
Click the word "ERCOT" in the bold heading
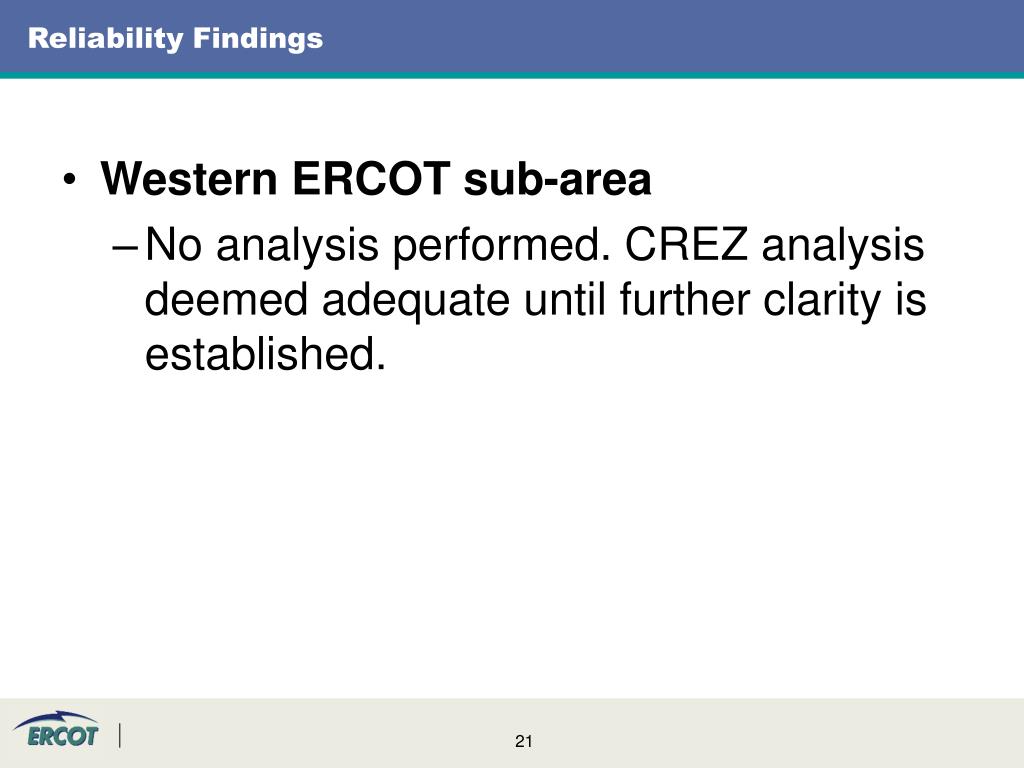(371, 178)
